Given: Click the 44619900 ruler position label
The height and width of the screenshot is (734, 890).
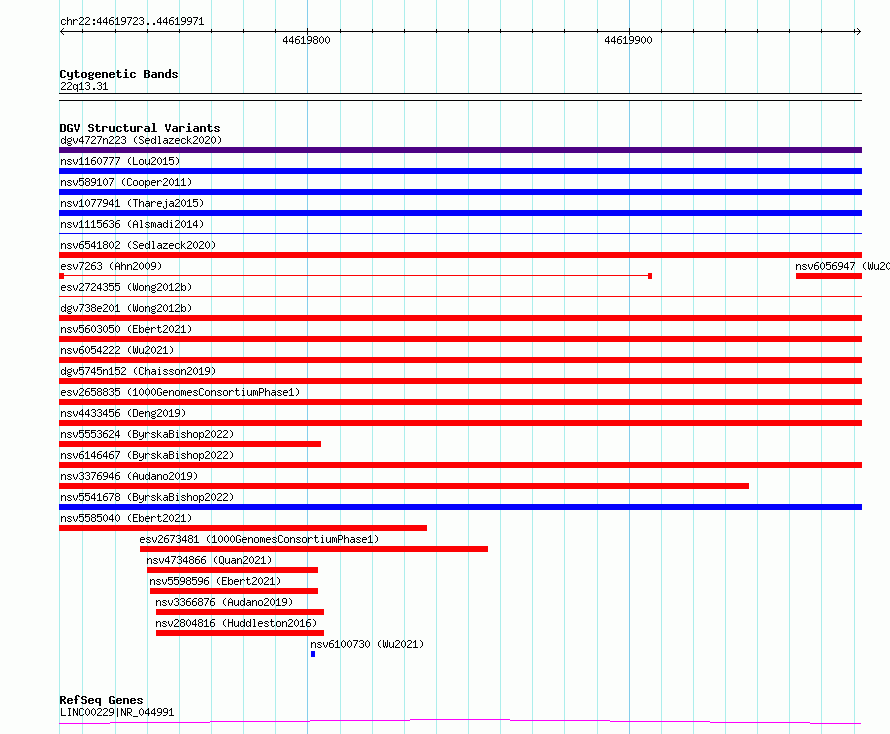Looking at the screenshot, I should click(x=628, y=40).
